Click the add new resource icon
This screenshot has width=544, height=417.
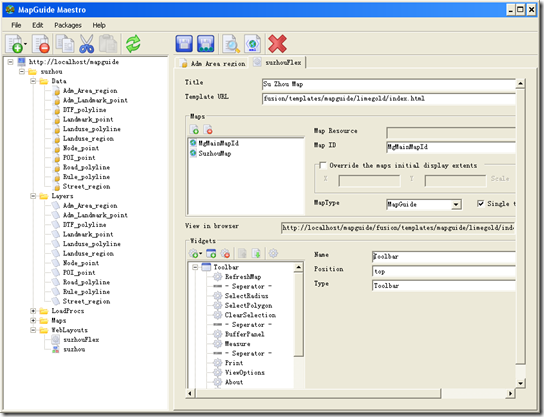(15, 44)
